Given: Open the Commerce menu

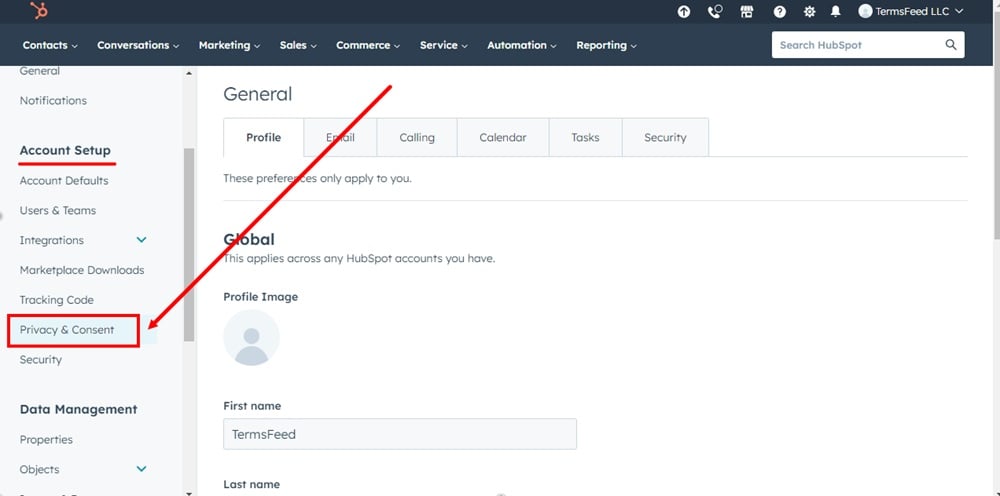Looking at the screenshot, I should (x=368, y=45).
